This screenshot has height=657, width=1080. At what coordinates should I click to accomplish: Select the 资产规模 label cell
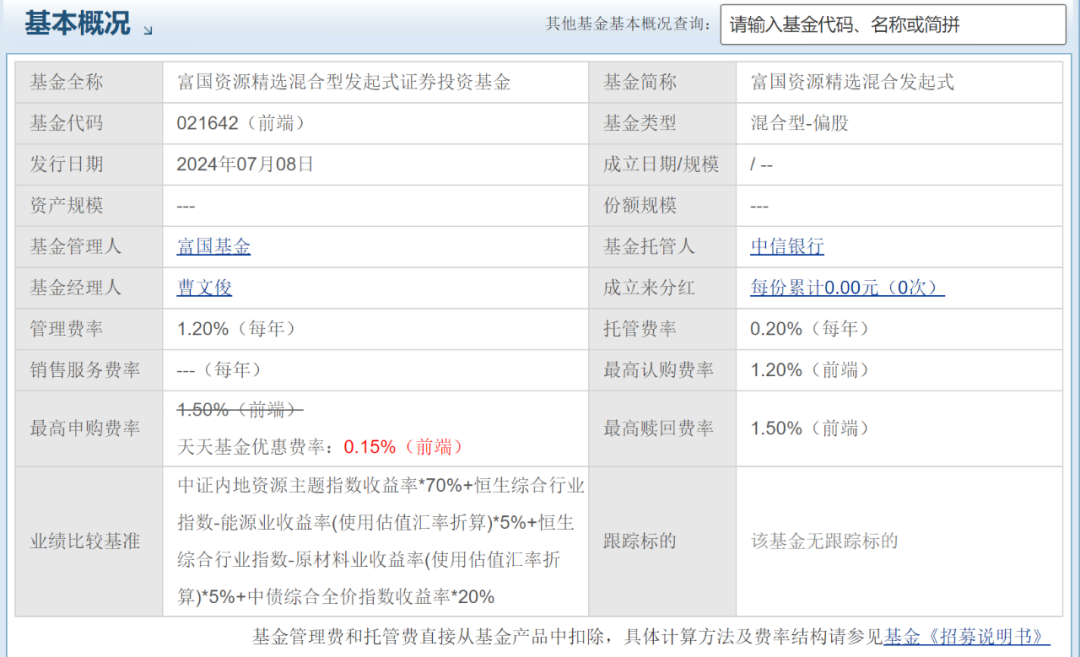pyautogui.click(x=89, y=206)
